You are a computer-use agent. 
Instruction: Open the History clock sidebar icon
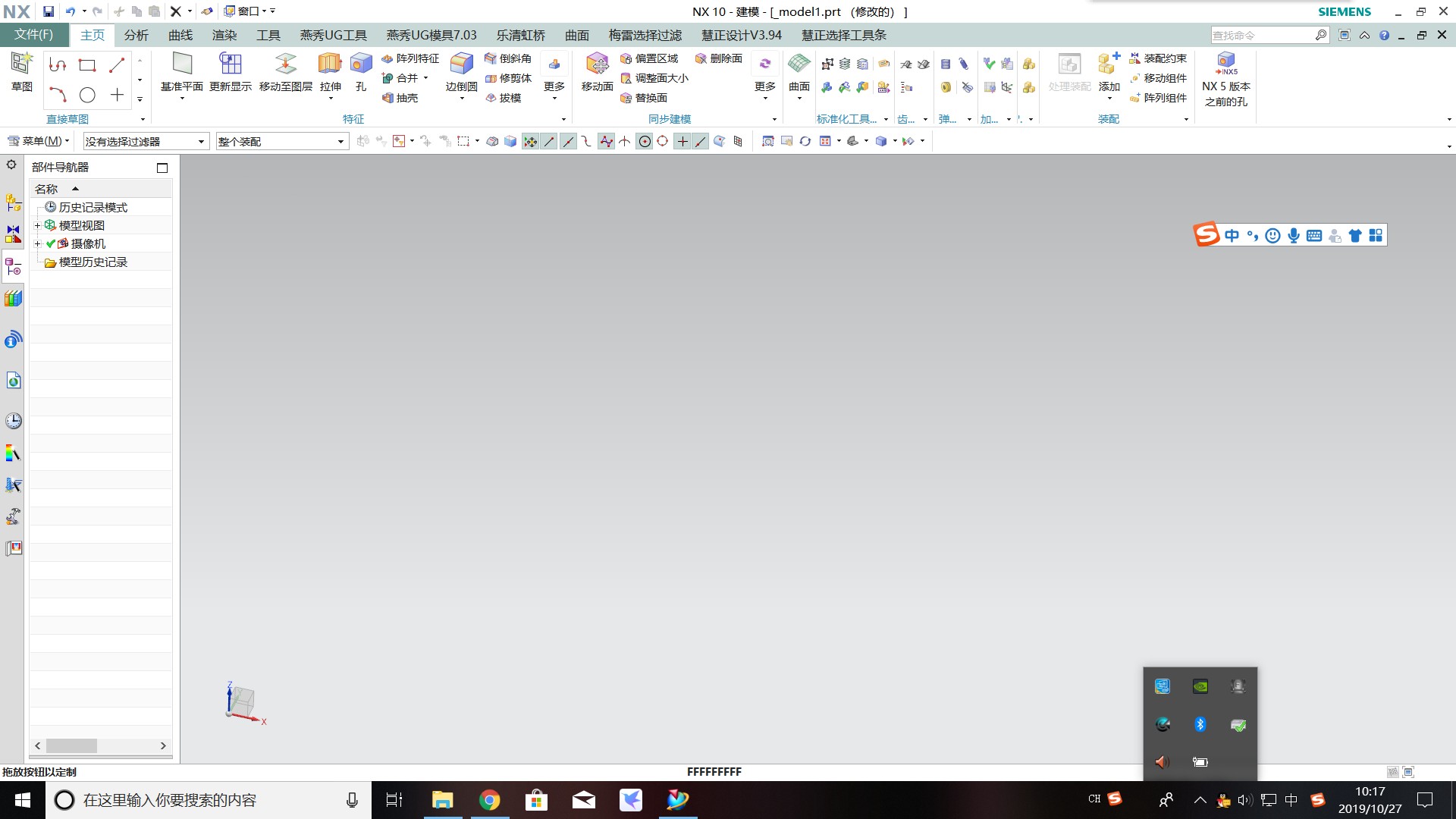click(13, 421)
